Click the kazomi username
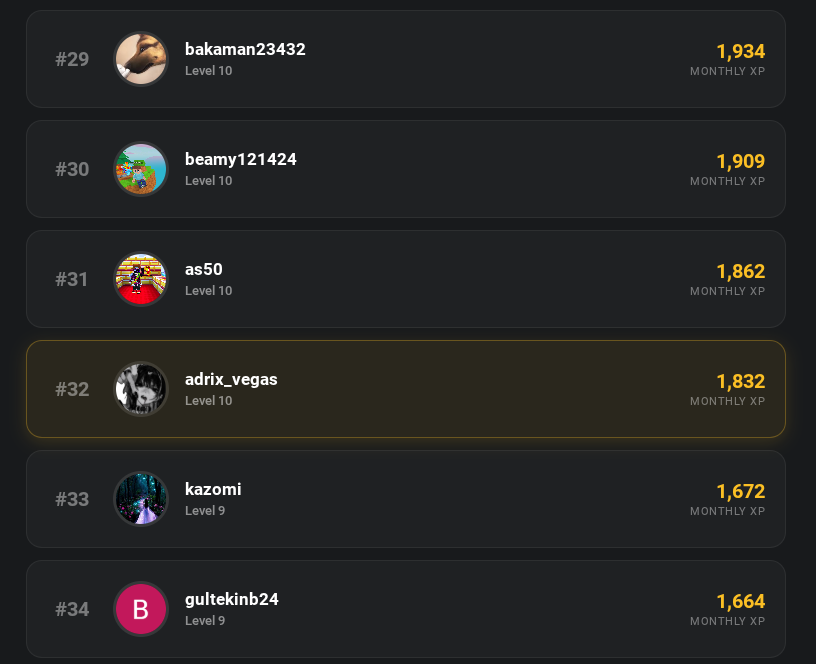 point(213,489)
